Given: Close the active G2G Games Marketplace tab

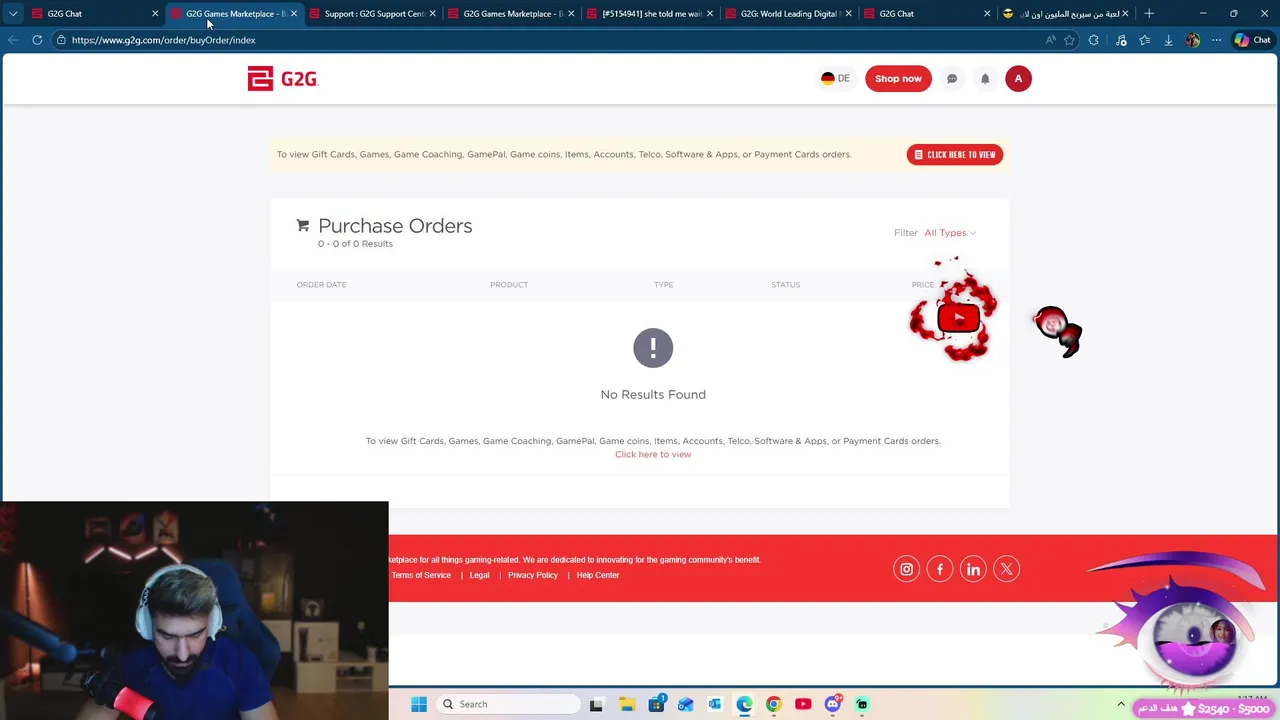Looking at the screenshot, I should click(294, 14).
